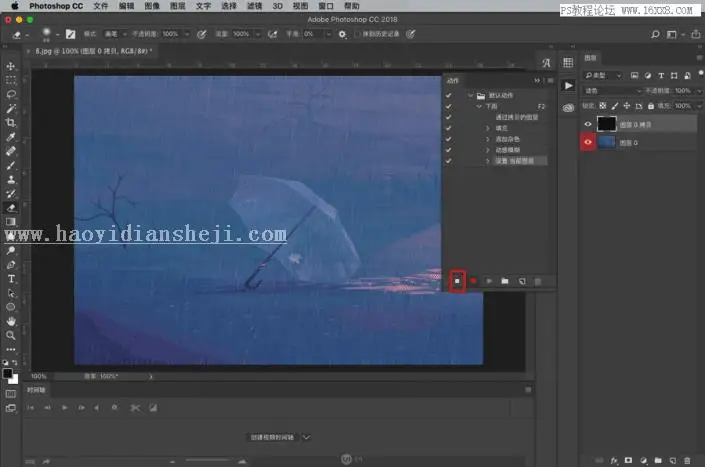This screenshot has height=467, width=705.
Task: Toggle the 动感模糊 step checkmark
Action: (x=448, y=150)
